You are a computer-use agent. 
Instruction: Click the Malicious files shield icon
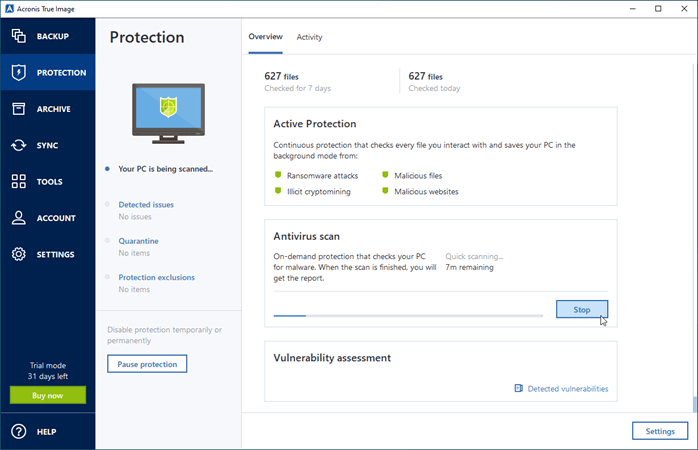pos(385,175)
